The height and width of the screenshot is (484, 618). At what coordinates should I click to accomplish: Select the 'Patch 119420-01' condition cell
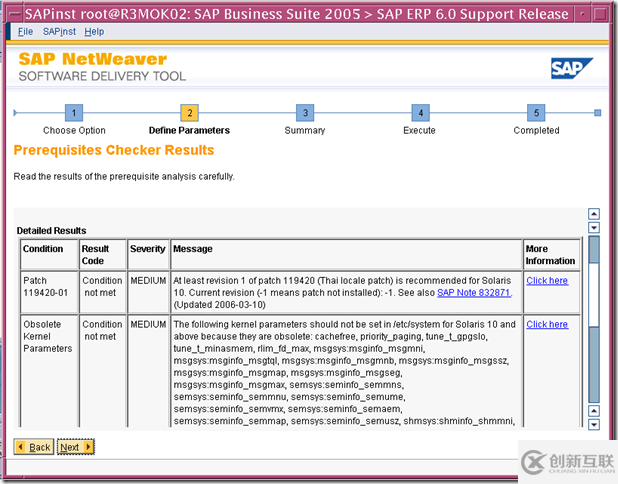pos(50,292)
